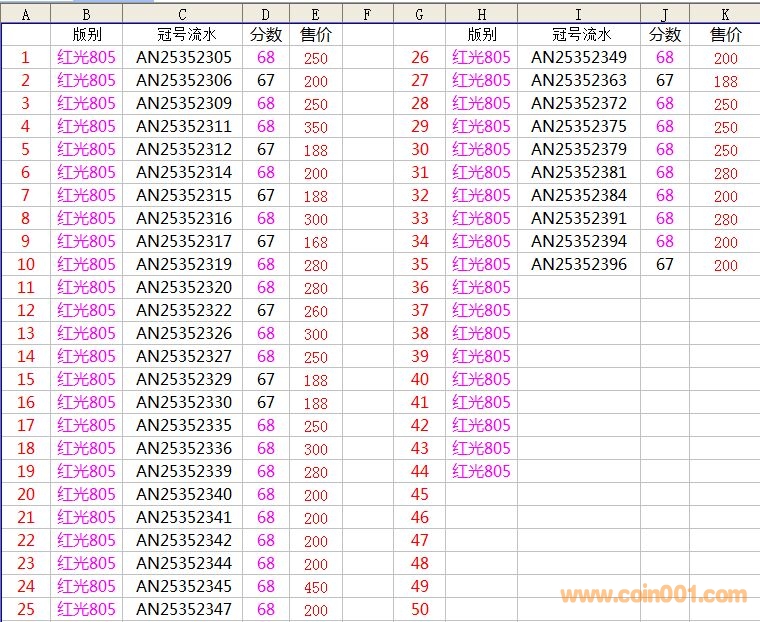Click the cell containing AN25352305

183,58
